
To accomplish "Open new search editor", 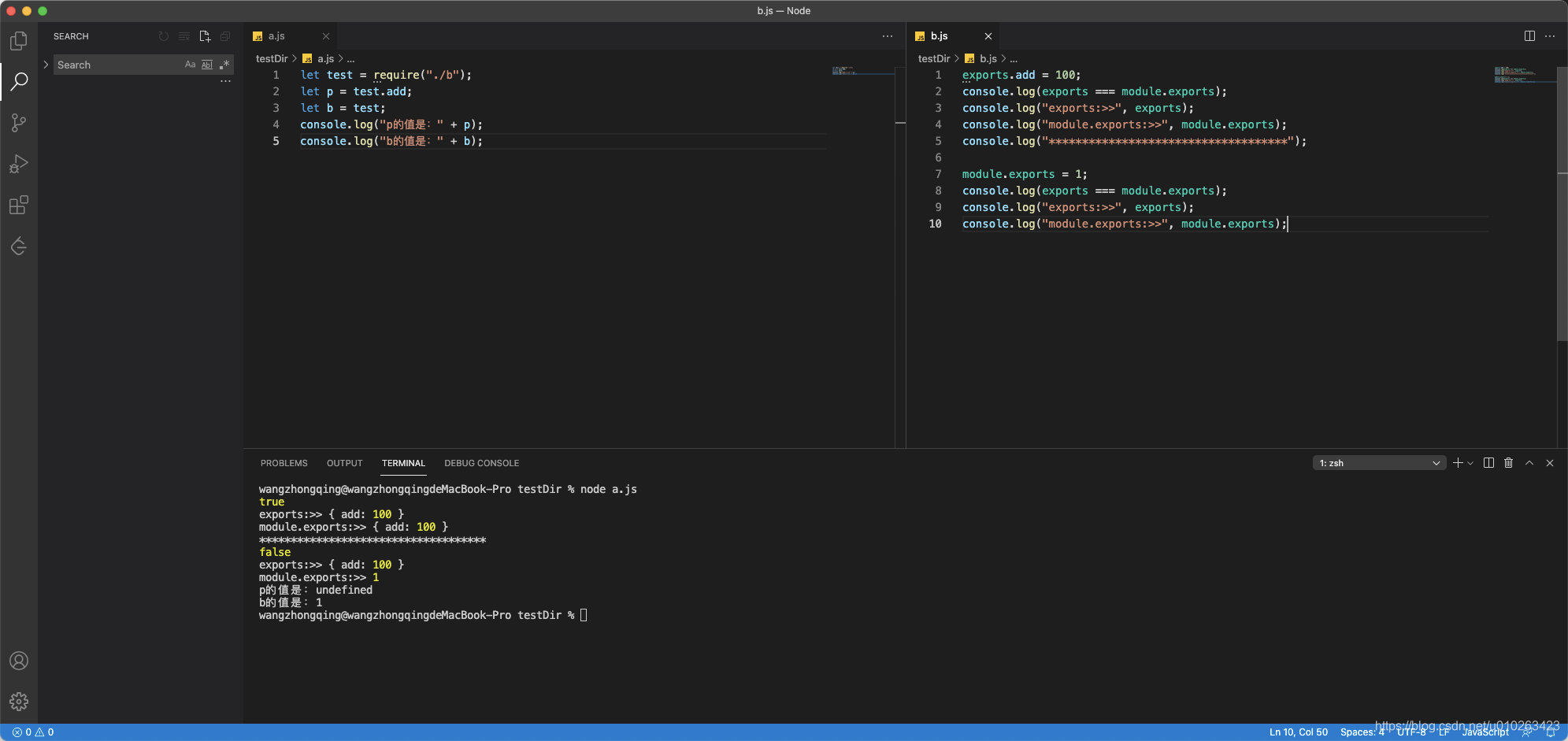I will 205,36.
